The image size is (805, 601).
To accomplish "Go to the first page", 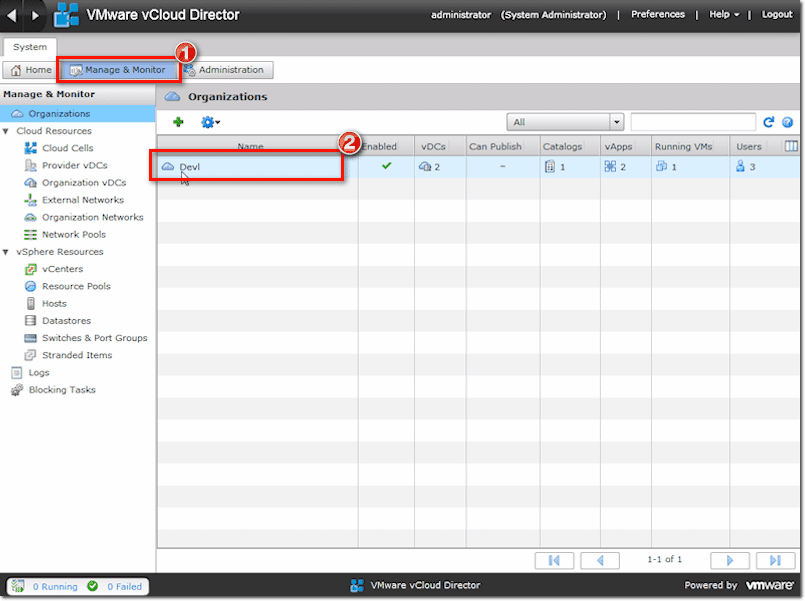I will tap(554, 560).
